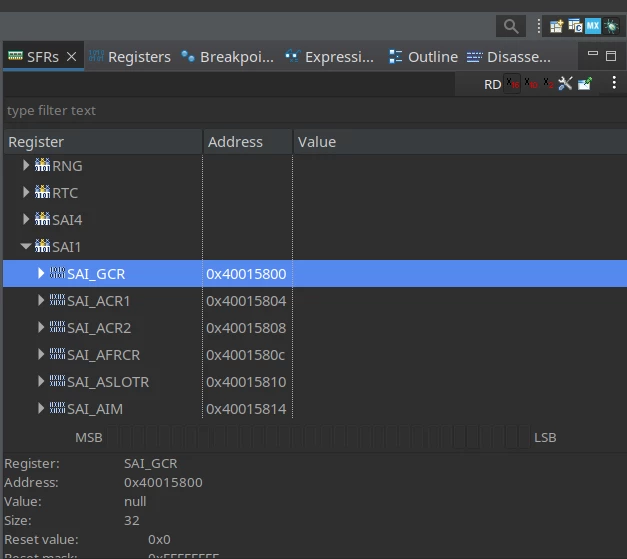The image size is (627, 559).
Task: Click the Open Perspective icon
Action: point(556,26)
